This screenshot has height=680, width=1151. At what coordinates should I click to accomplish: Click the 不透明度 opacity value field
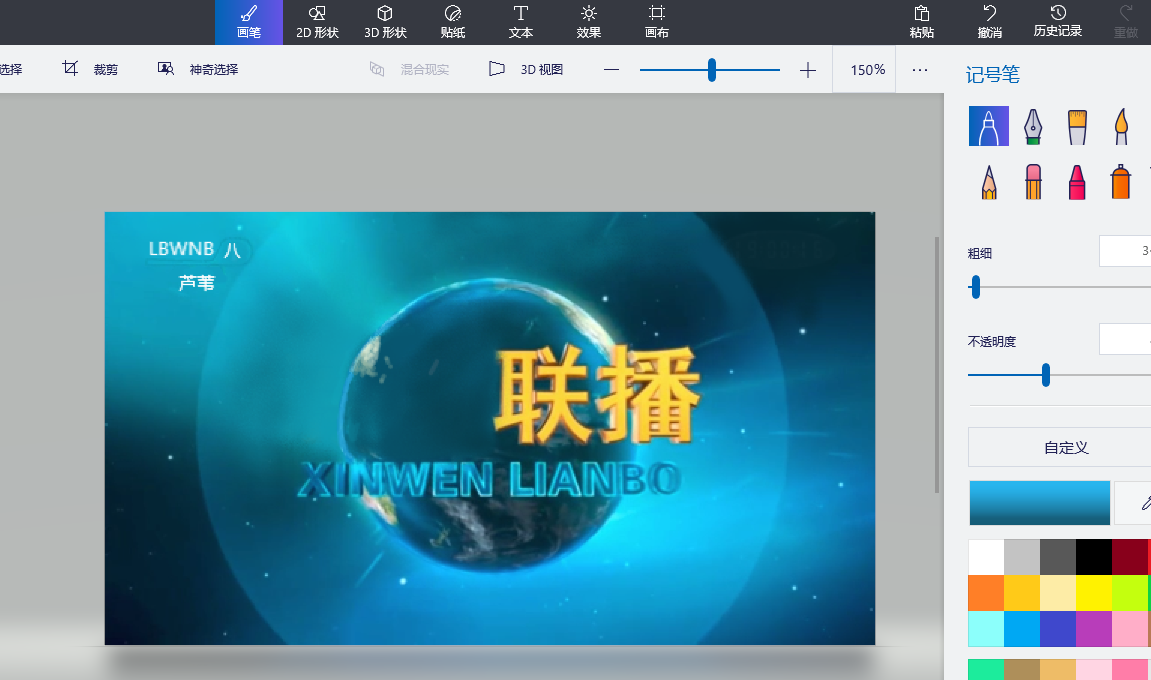point(1125,339)
